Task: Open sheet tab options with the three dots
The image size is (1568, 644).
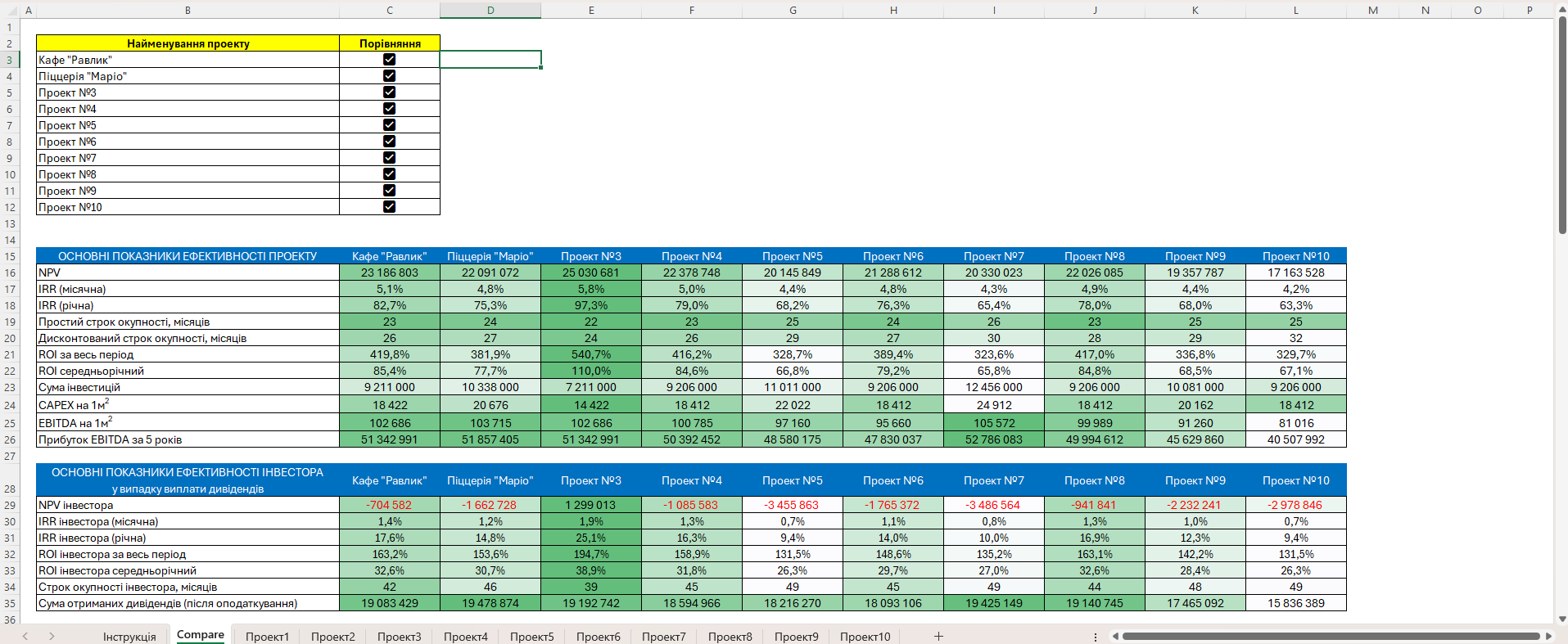Action: pos(1096,636)
